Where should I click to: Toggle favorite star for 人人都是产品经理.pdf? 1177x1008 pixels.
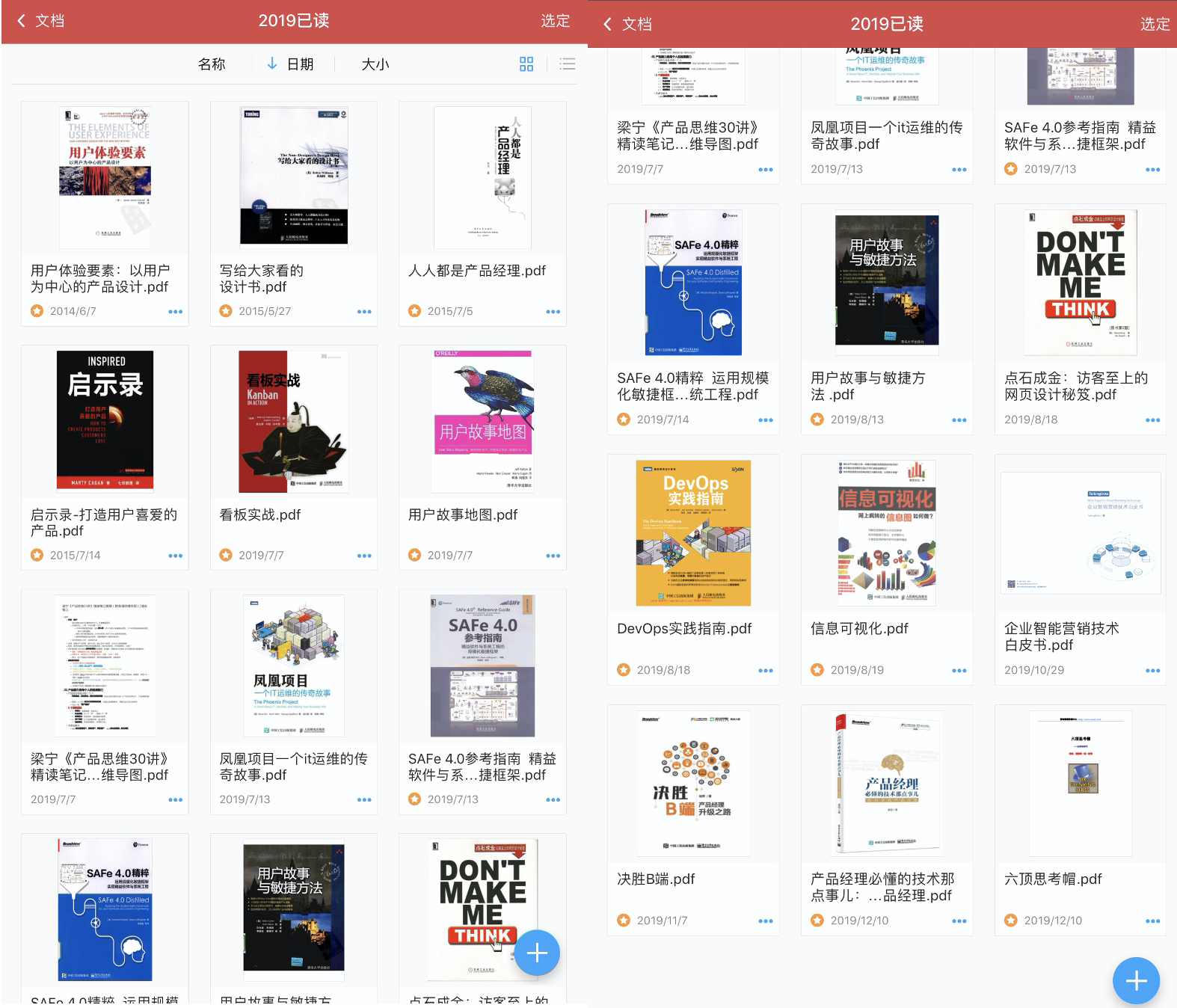414,311
